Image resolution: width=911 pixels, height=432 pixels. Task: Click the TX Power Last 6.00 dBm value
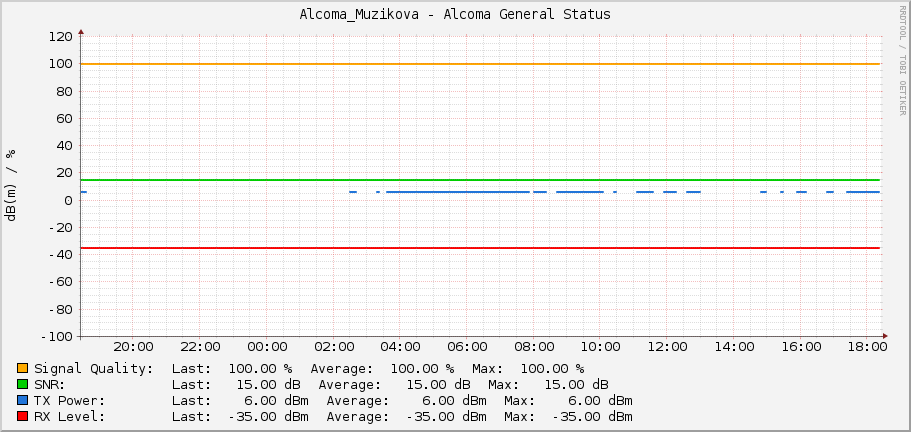click(277, 401)
